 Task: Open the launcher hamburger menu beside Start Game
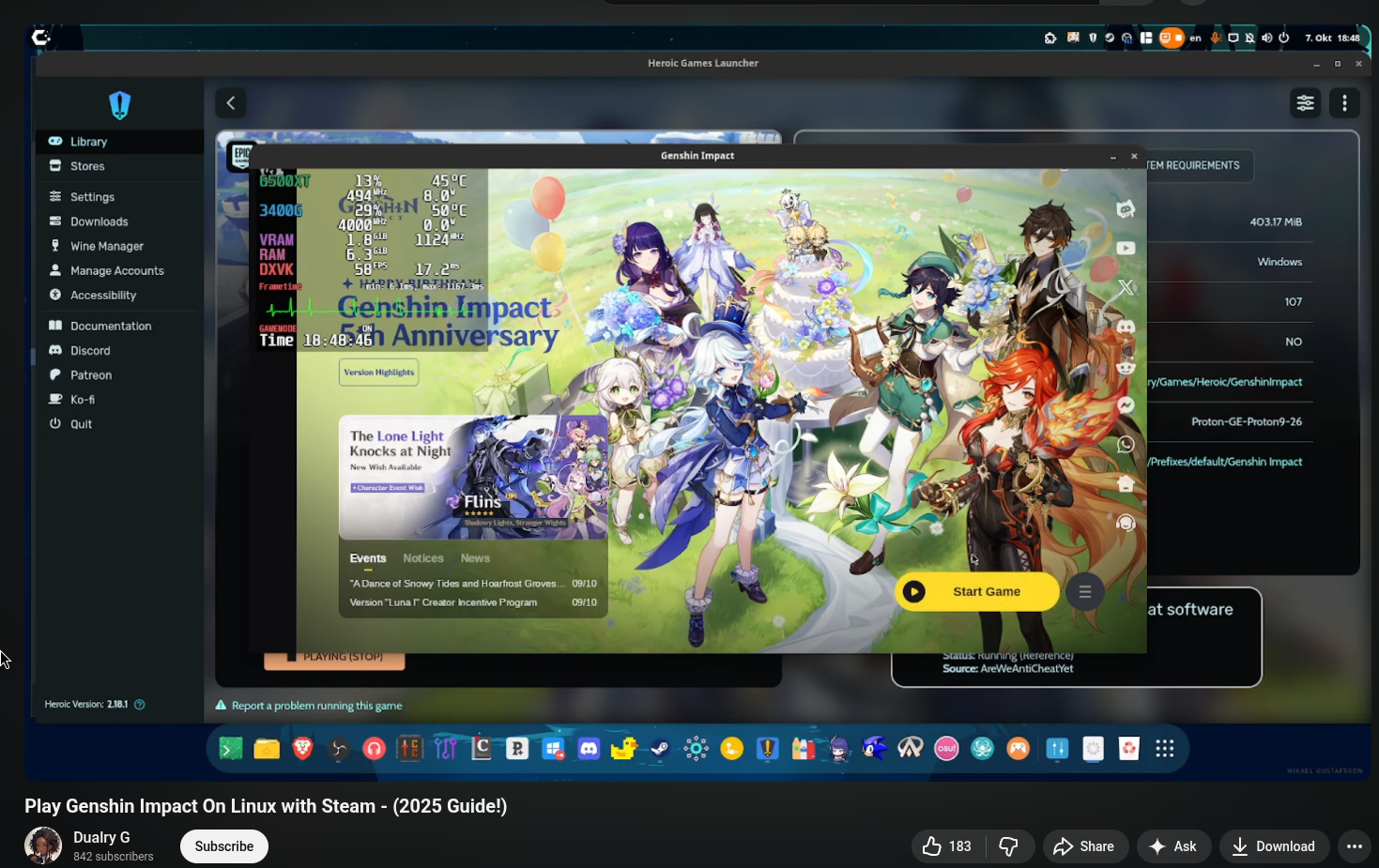click(x=1085, y=592)
